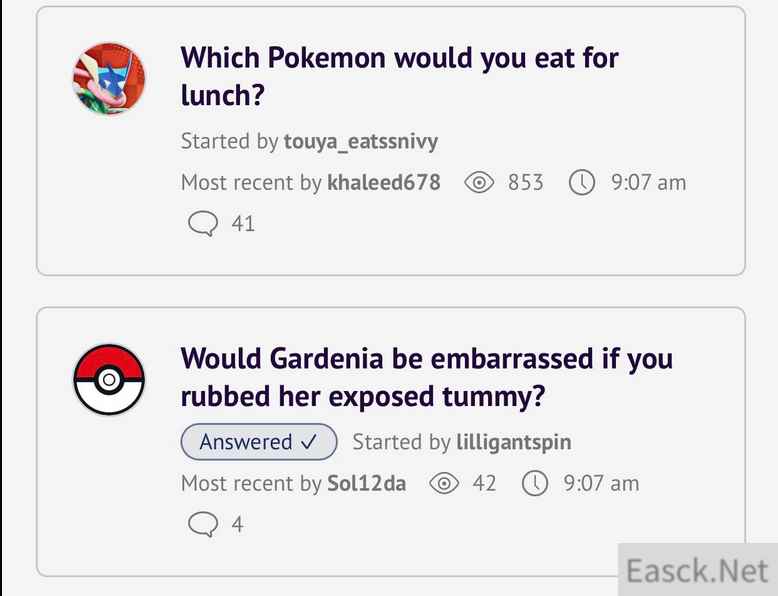Click the comment bubble icon beside 4
This screenshot has width=778, height=596.
coord(203,525)
